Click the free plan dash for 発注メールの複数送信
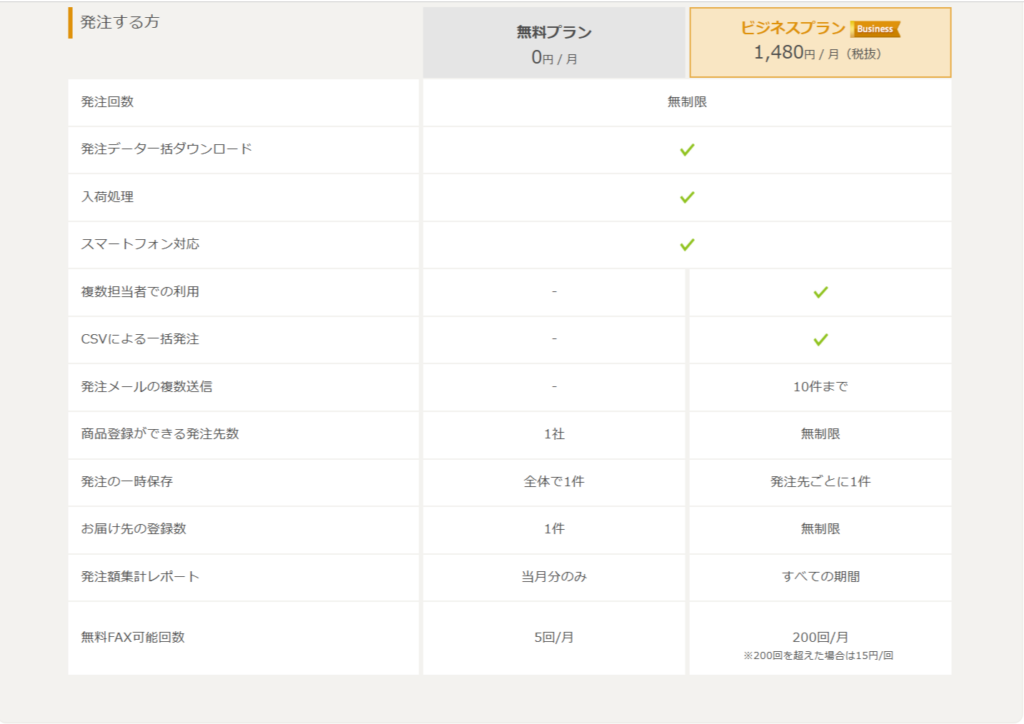Screen dimensions: 1024x724 click(x=554, y=386)
